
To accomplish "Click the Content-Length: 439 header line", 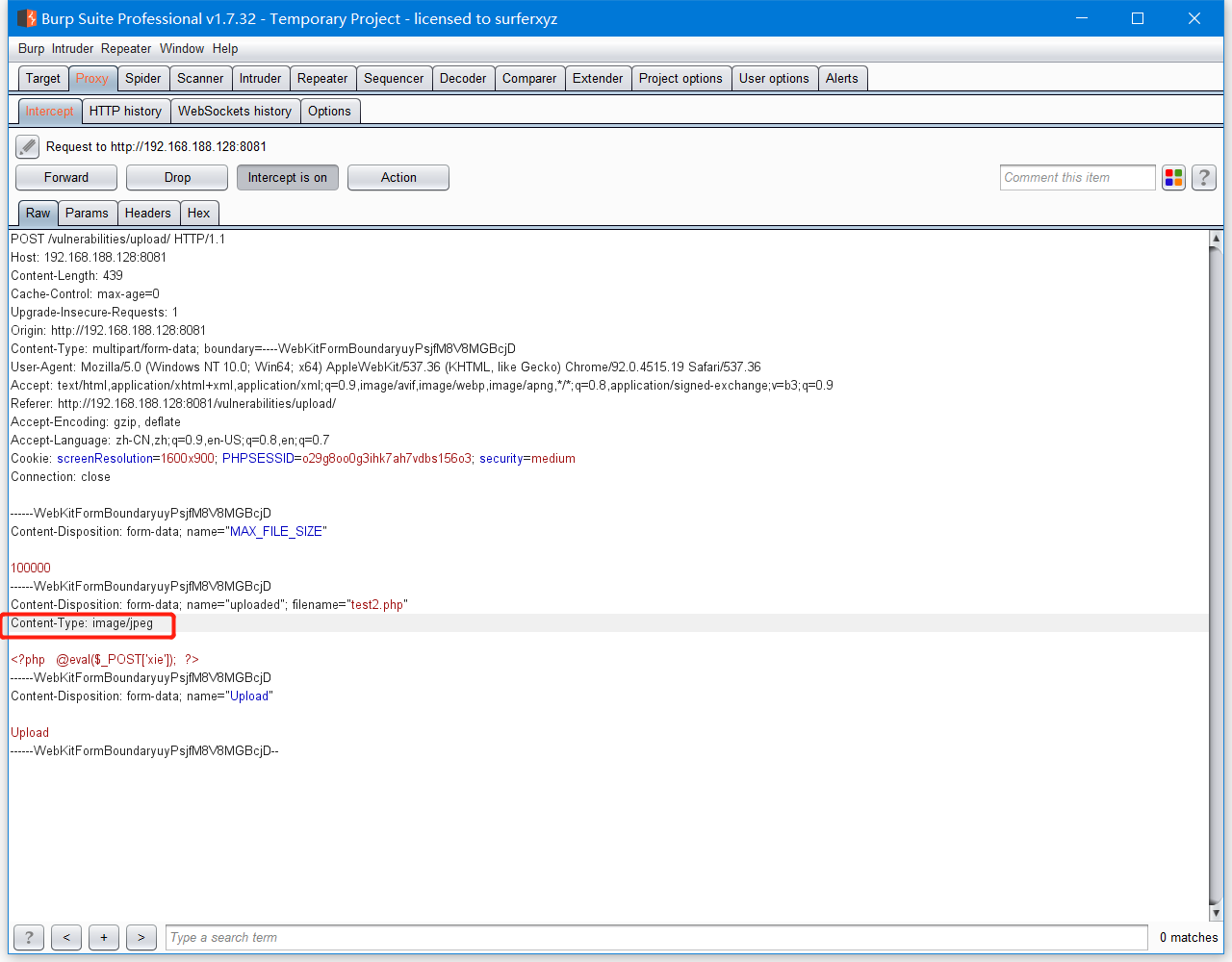I will (67, 275).
